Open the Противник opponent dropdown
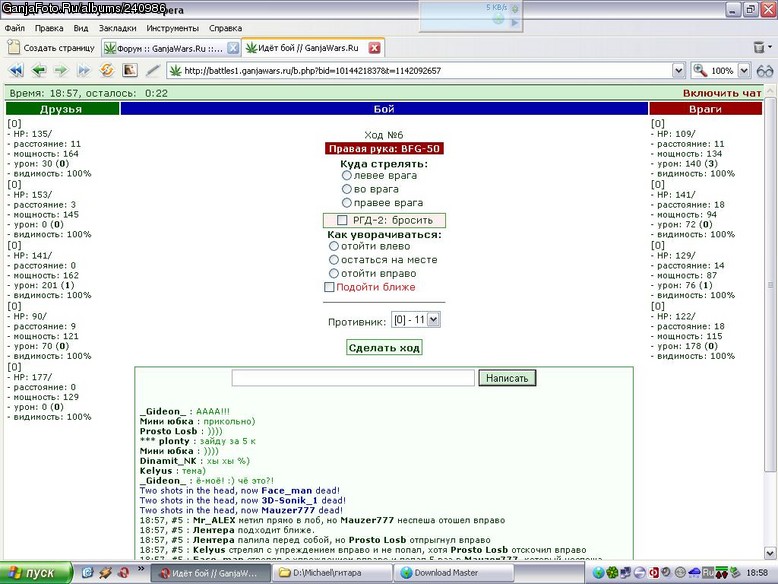Screen dimensions: 778x584 tap(416, 320)
